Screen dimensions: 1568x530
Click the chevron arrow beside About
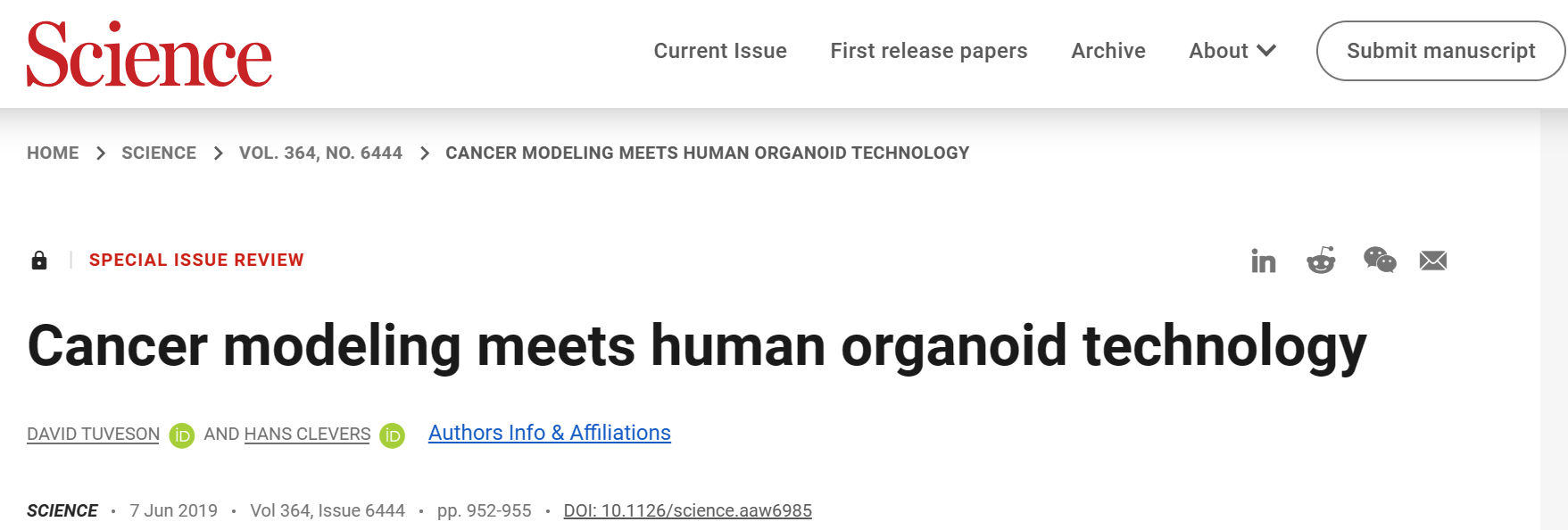(1266, 51)
